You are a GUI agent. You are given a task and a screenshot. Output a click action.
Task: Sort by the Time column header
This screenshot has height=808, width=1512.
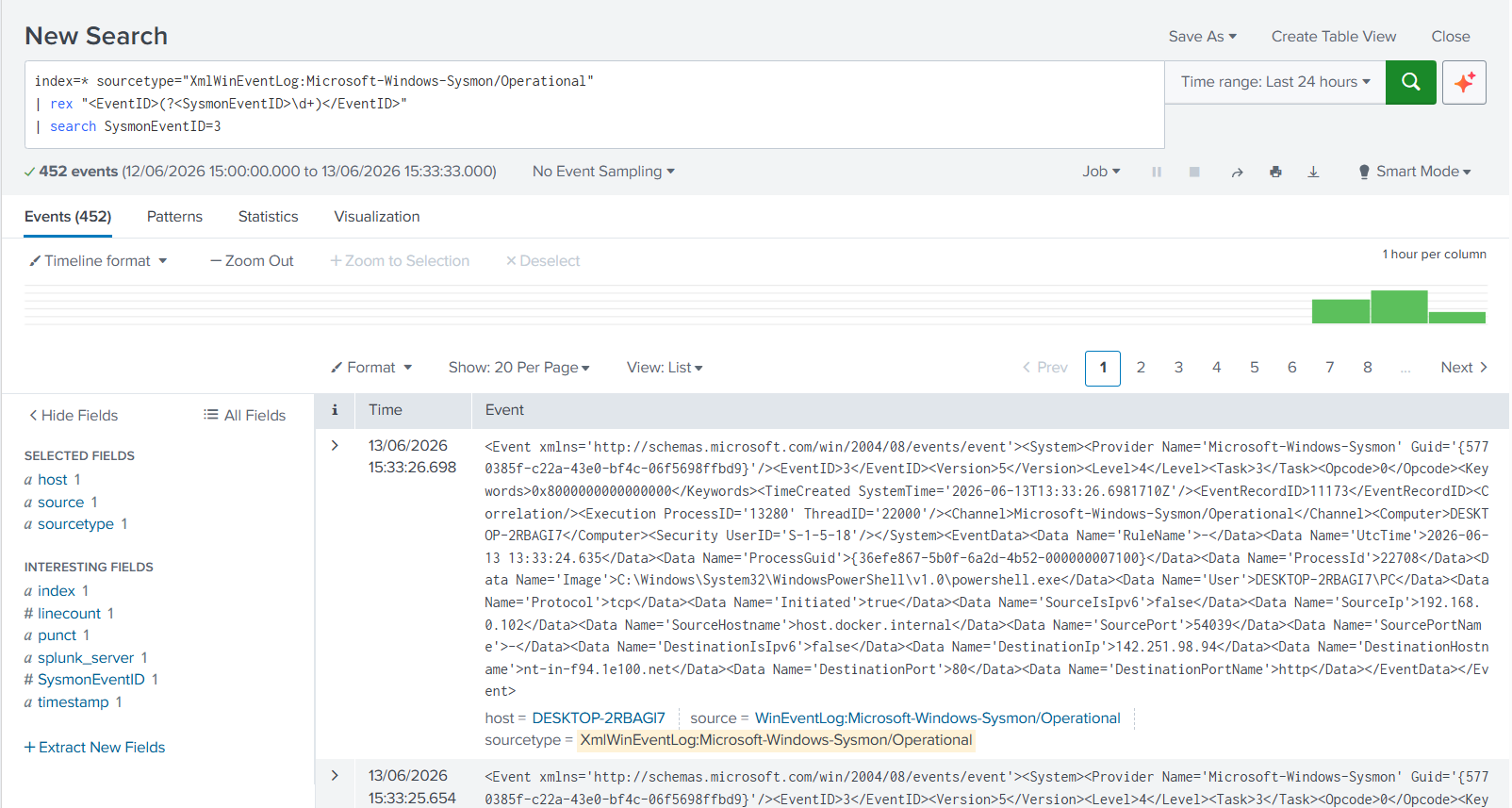[x=386, y=410]
